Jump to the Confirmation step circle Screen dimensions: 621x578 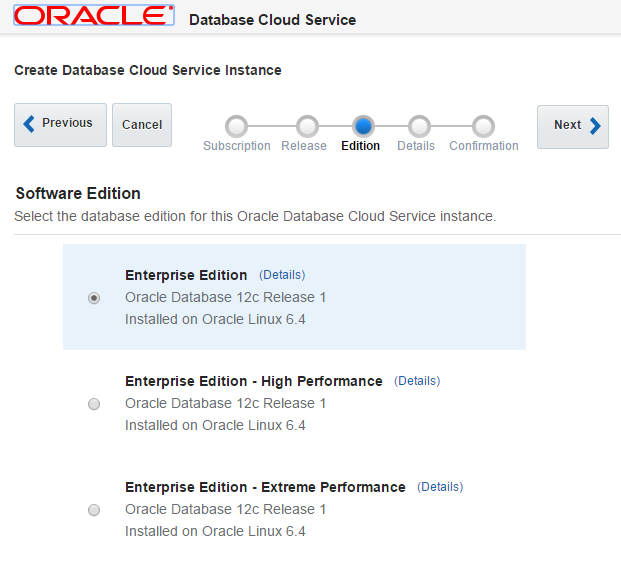483,126
